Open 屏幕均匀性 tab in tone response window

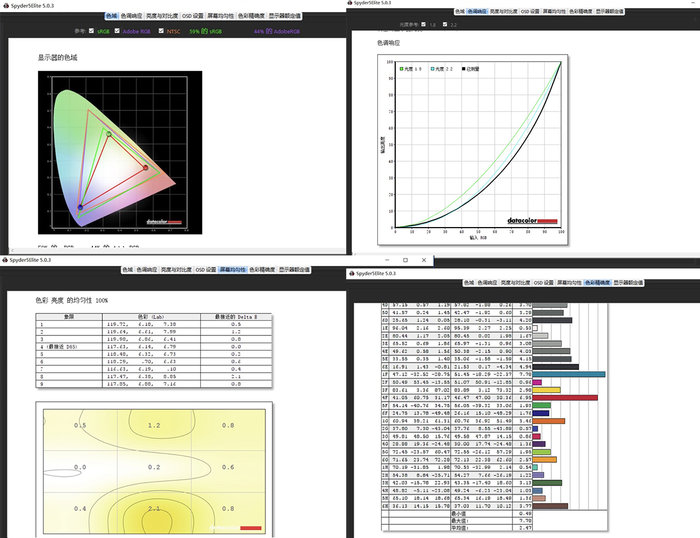(x=554, y=11)
